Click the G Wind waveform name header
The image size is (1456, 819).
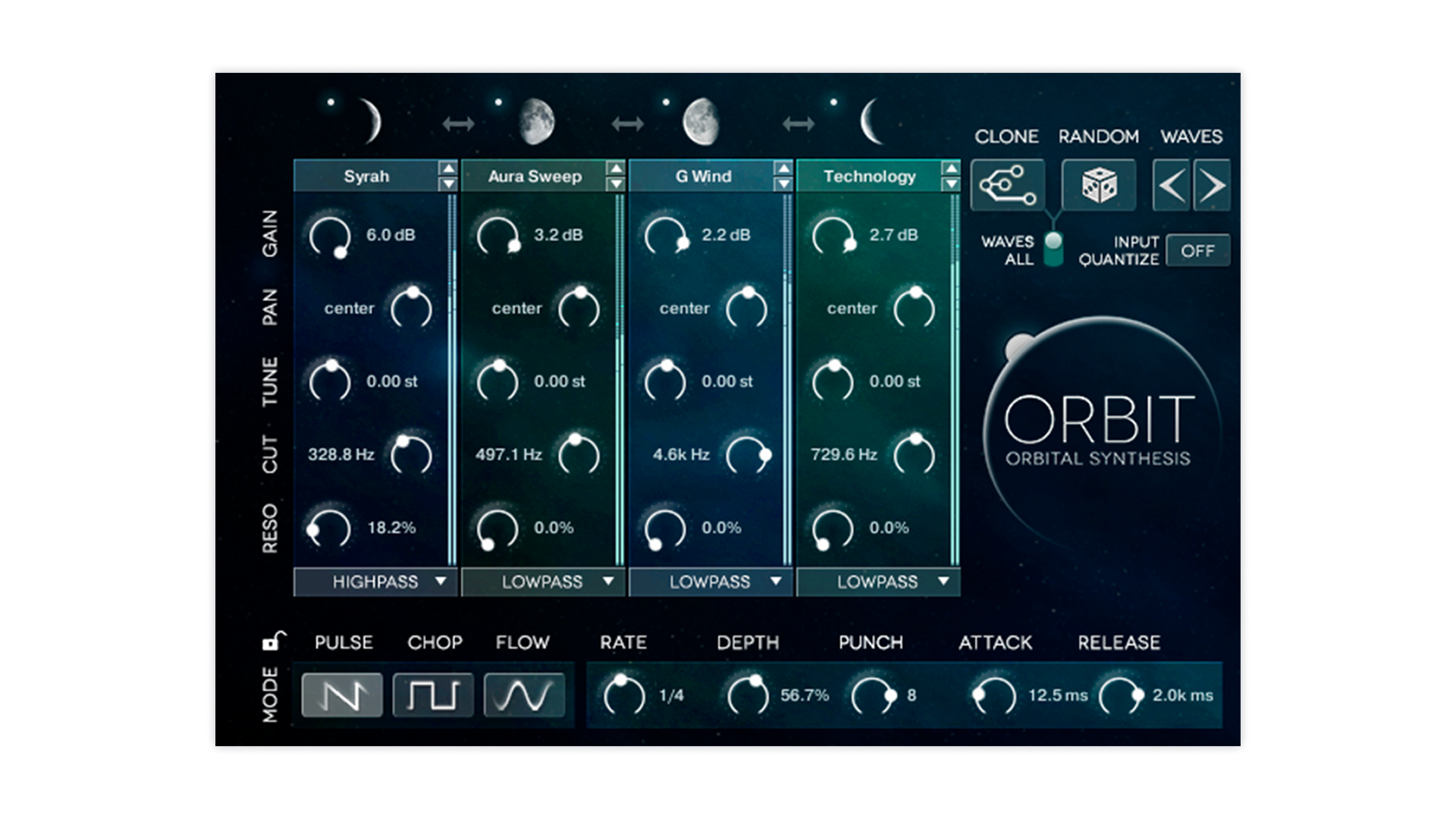pos(703,177)
